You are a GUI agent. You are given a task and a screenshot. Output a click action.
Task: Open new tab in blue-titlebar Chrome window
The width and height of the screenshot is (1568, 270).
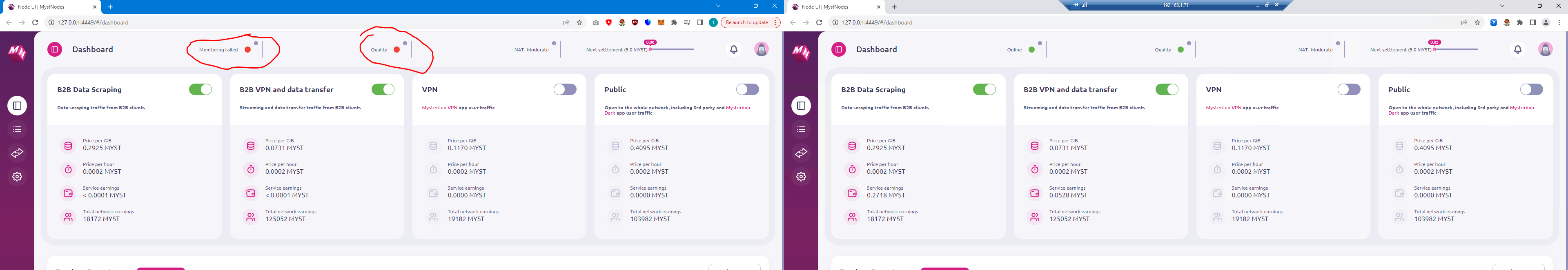coord(110,7)
